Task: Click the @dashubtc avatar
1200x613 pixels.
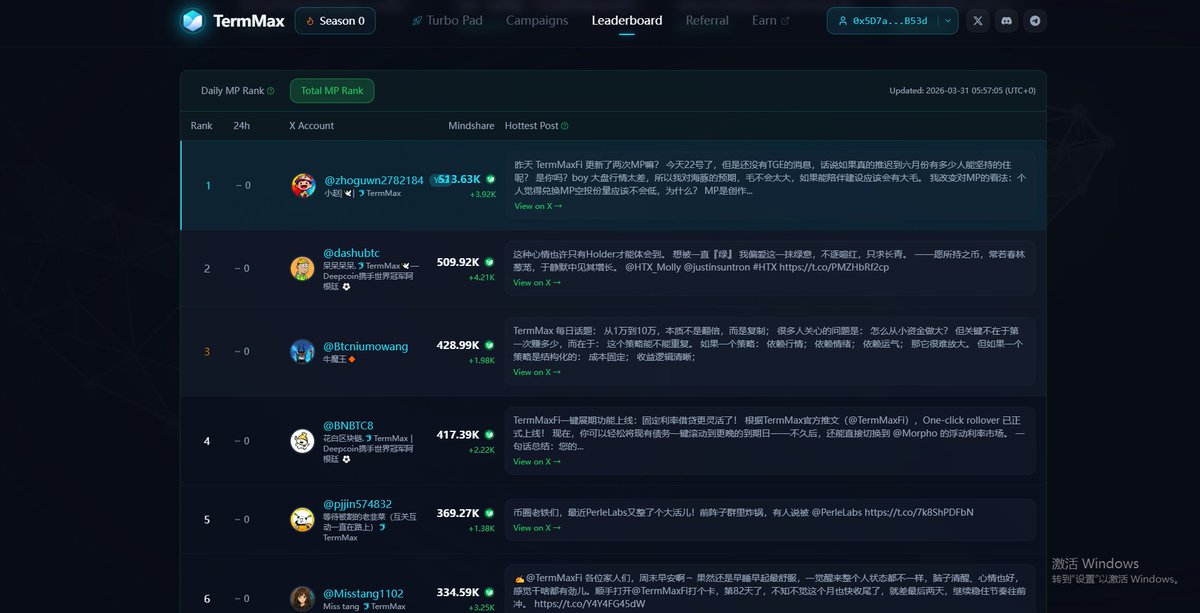Action: click(x=302, y=268)
